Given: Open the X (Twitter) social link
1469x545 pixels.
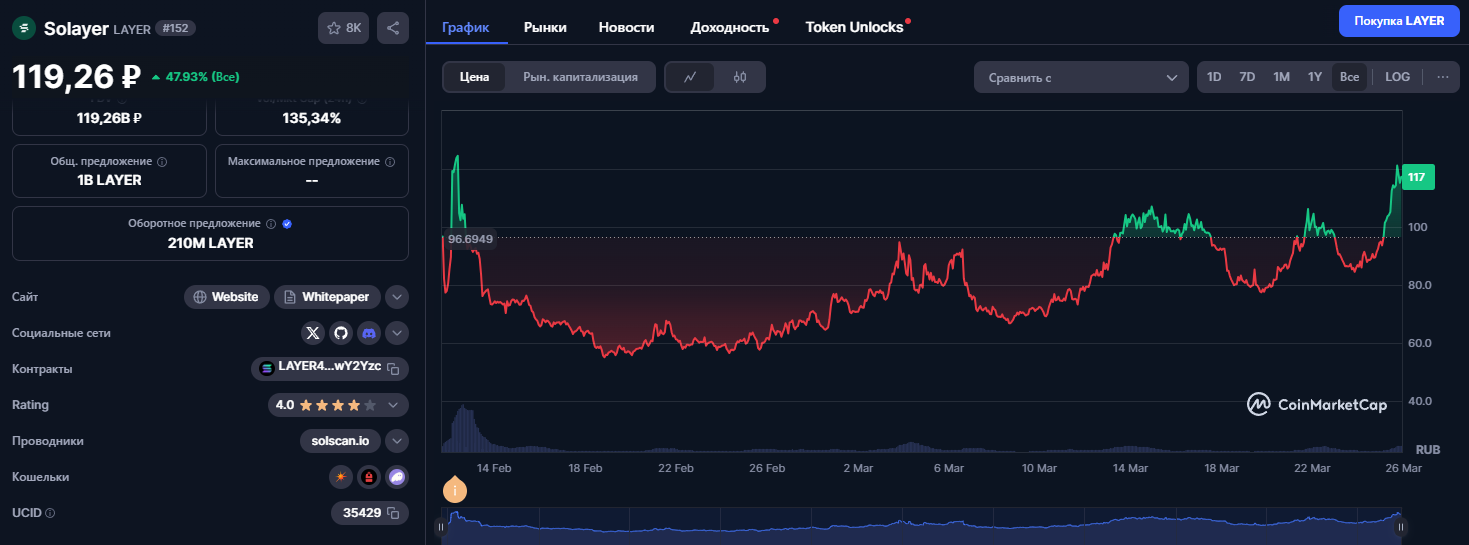Looking at the screenshot, I should click(313, 333).
